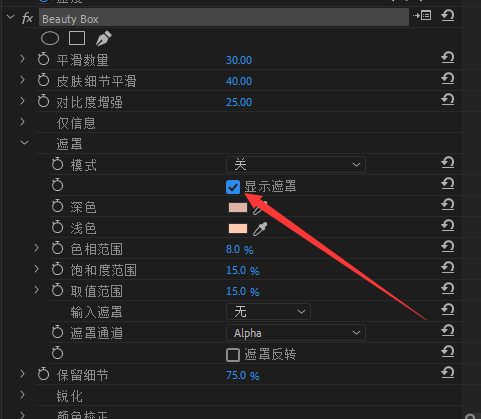
Task: Reset the 皮肤细节平滑 parameter
Action: 448,79
